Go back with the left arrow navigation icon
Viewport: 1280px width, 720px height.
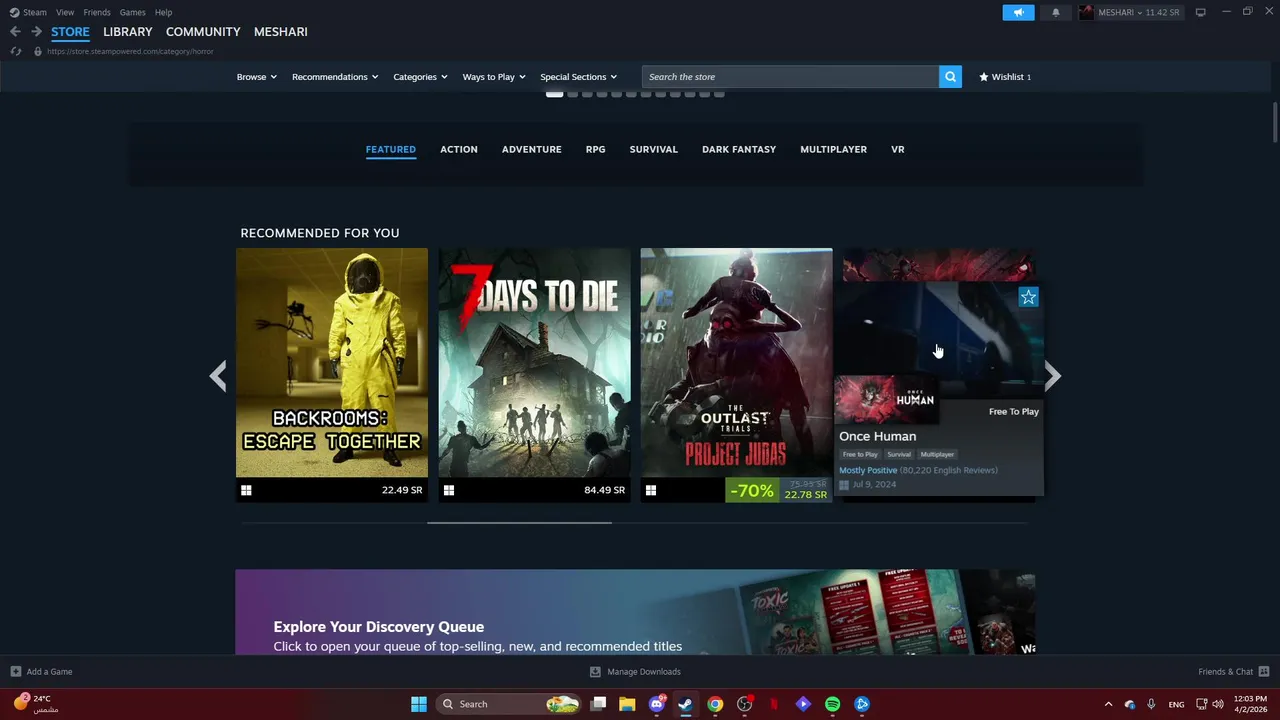(15, 32)
